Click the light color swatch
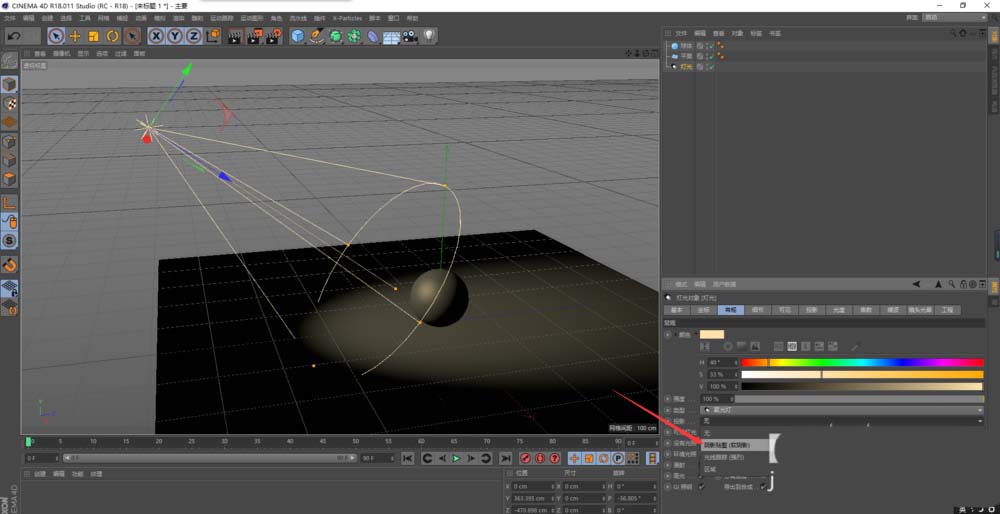The height and width of the screenshot is (514, 1000). point(711,334)
